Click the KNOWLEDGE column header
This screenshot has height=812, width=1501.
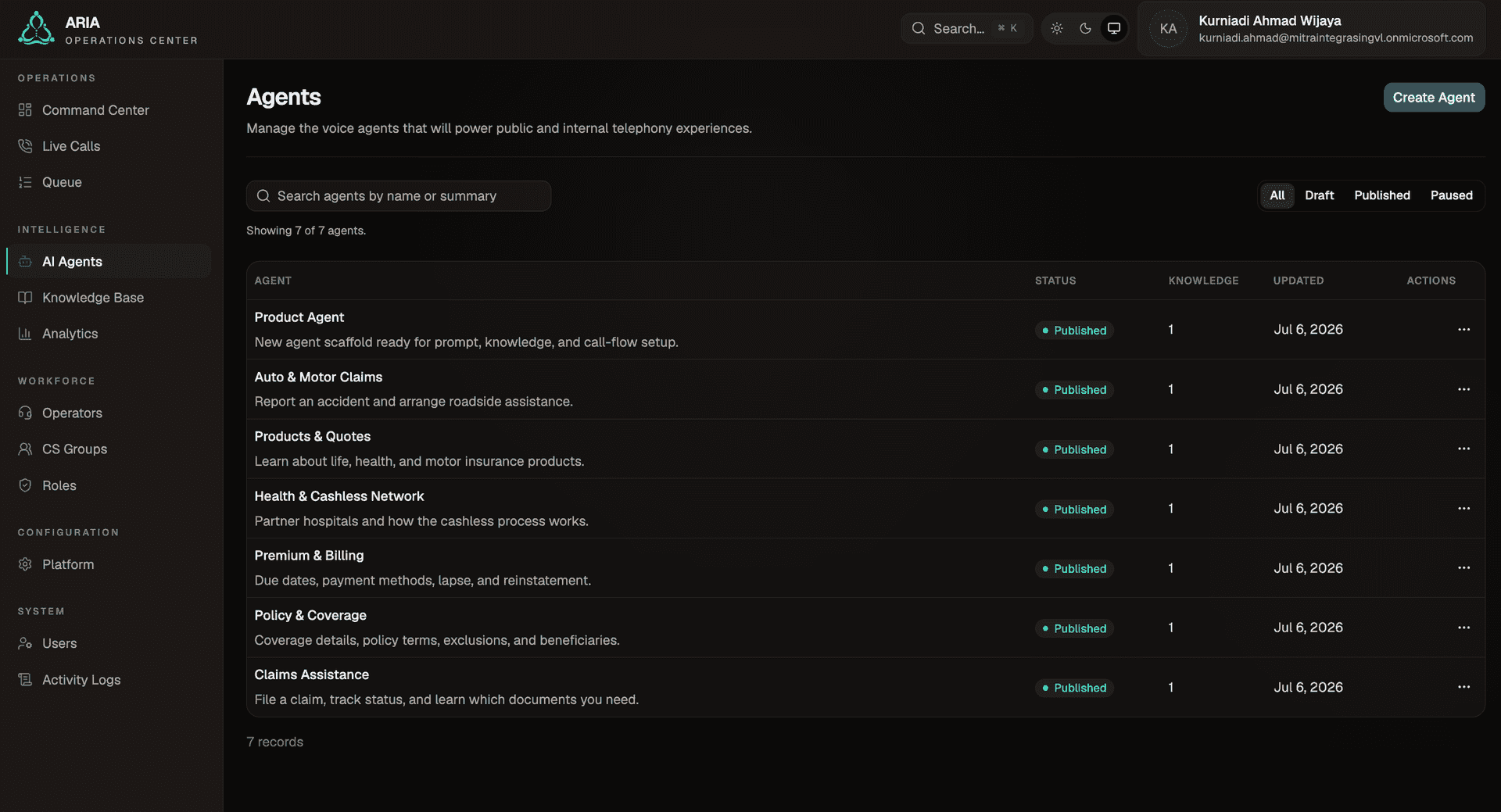coord(1203,281)
